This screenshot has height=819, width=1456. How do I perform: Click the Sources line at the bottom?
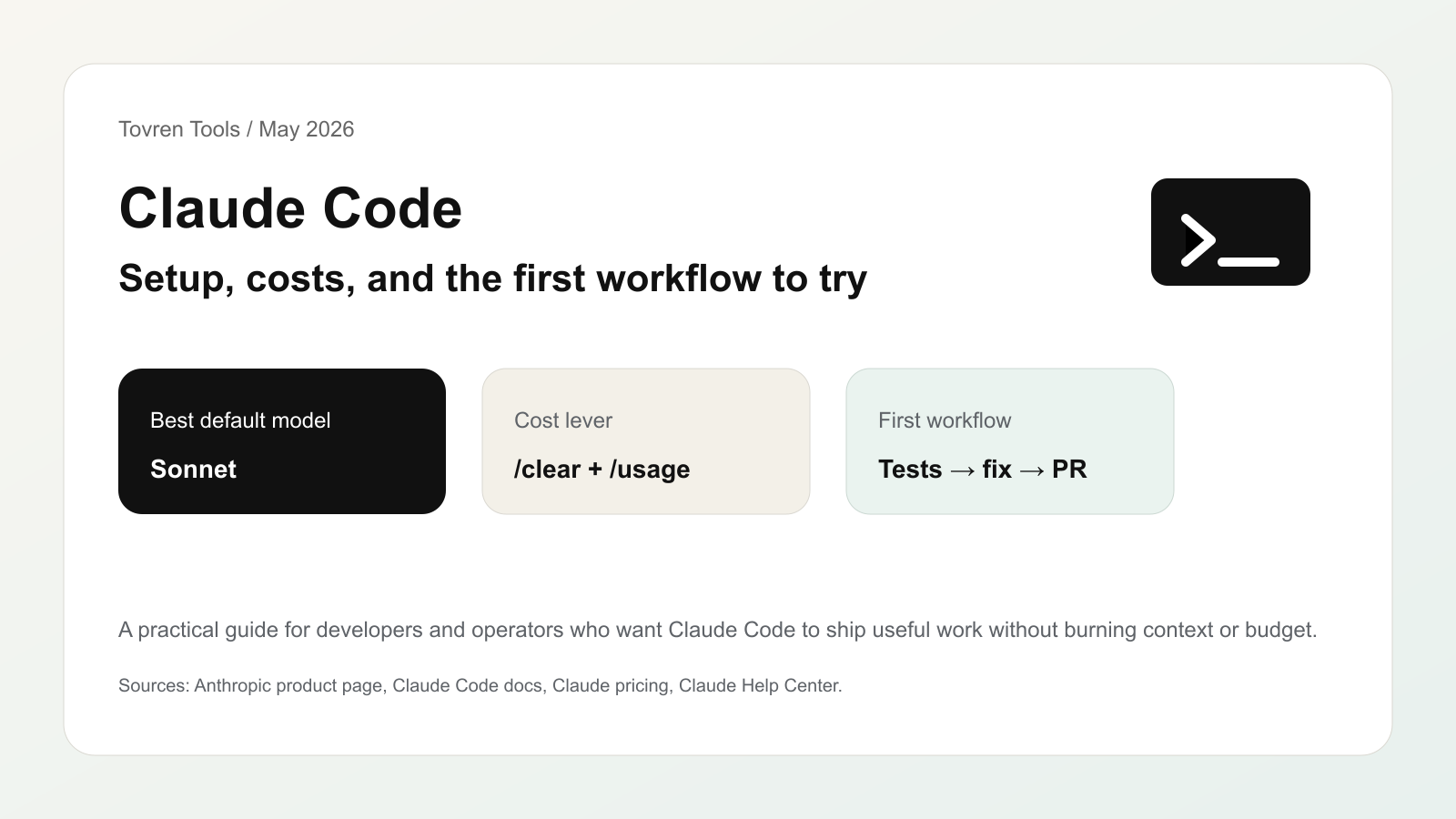pos(480,685)
